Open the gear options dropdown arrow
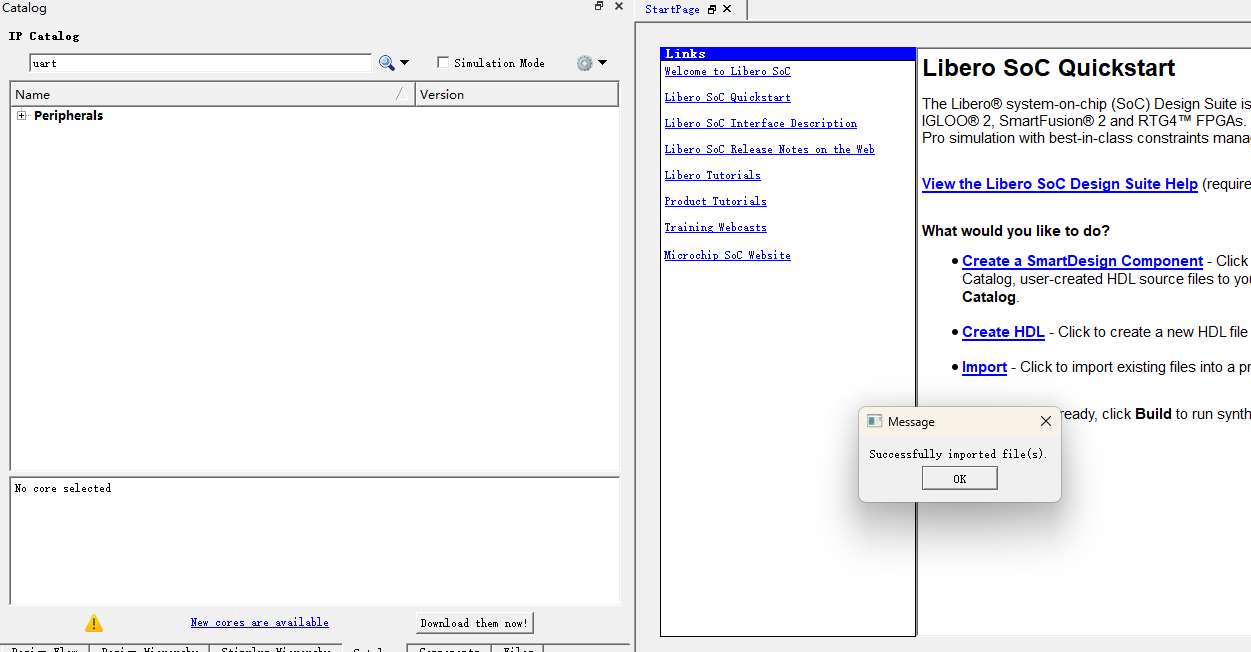Image resolution: width=1251 pixels, height=652 pixels. [602, 63]
